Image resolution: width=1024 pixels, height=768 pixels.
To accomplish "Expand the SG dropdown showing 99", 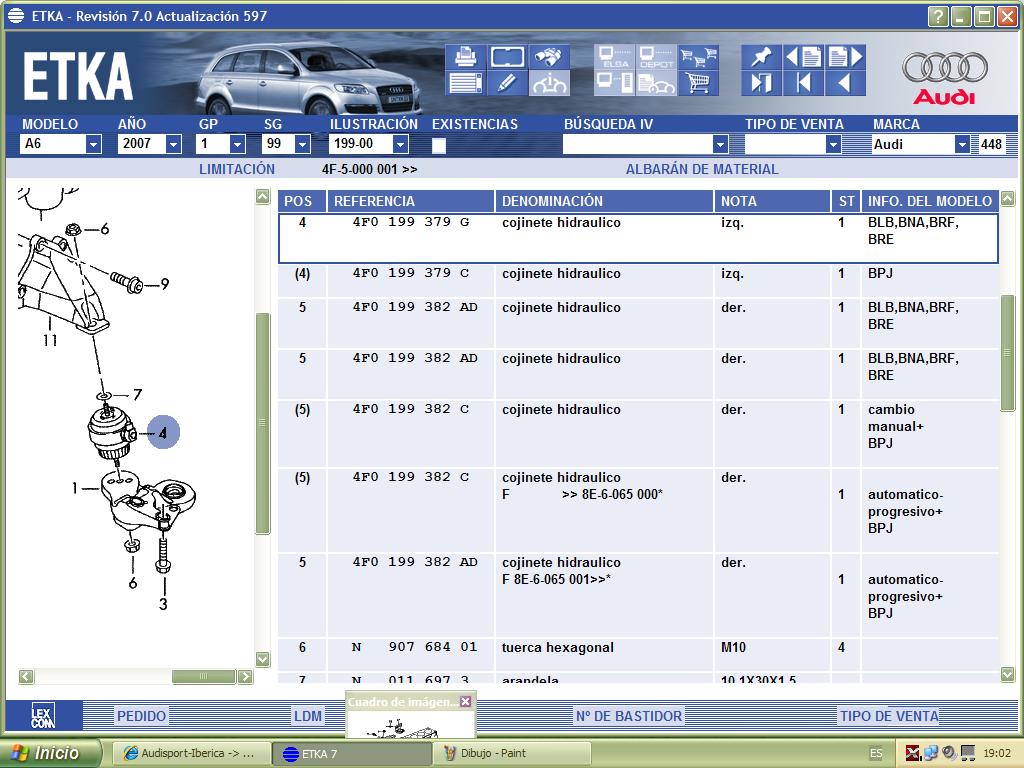I will [x=302, y=144].
